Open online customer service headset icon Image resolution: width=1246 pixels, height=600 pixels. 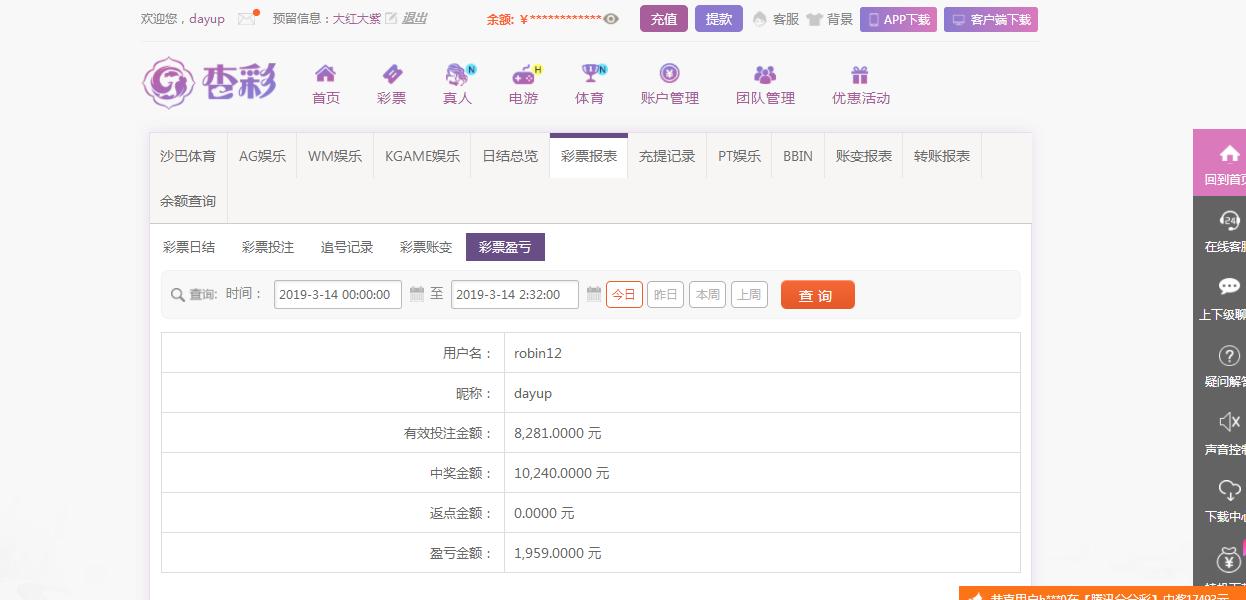(x=1229, y=221)
